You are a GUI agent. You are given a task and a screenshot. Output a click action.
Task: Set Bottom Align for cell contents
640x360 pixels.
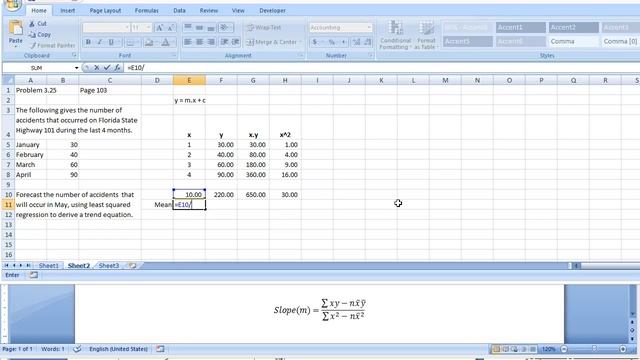click(x=211, y=27)
